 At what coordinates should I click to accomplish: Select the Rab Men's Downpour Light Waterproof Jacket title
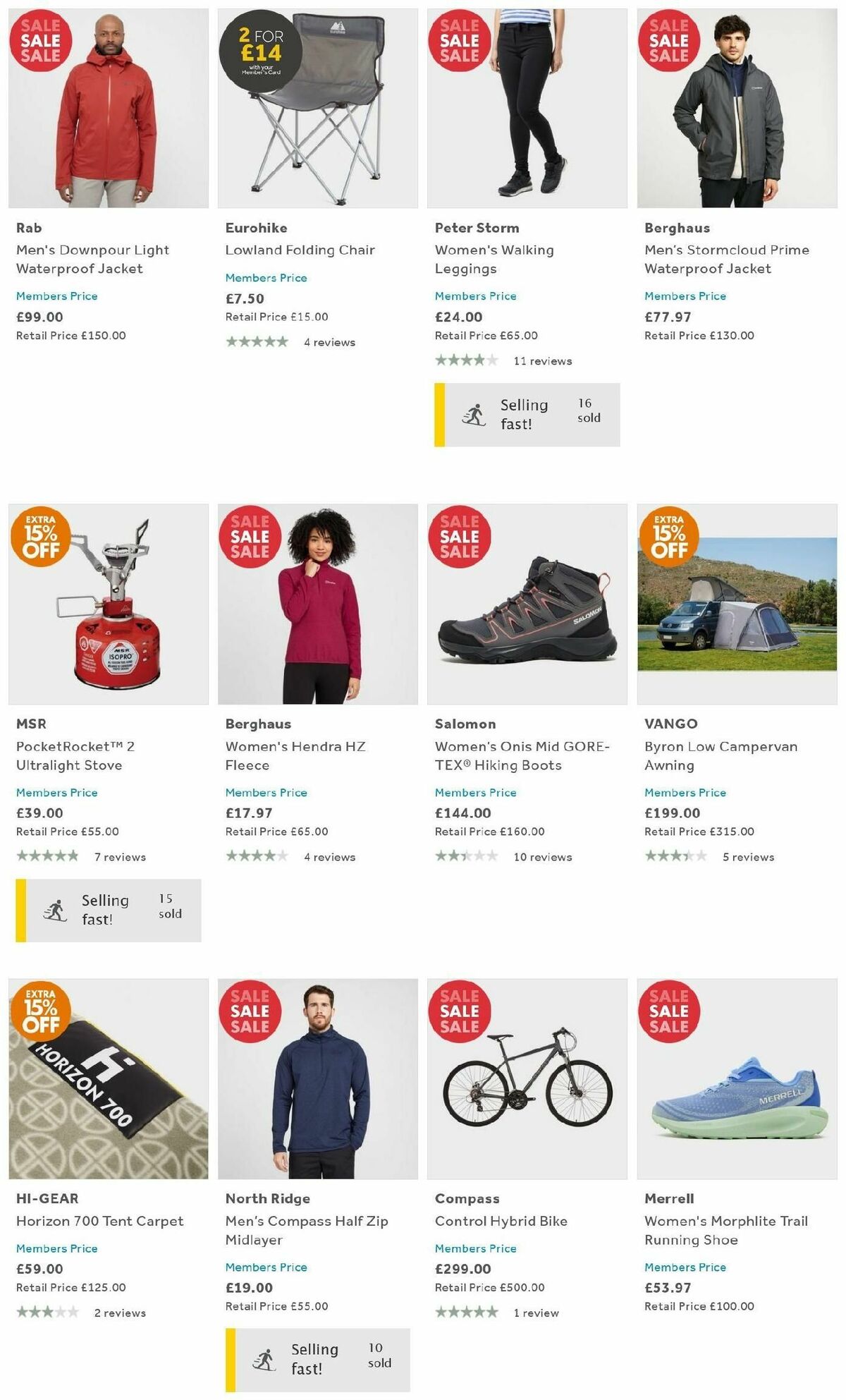pyautogui.click(x=92, y=260)
